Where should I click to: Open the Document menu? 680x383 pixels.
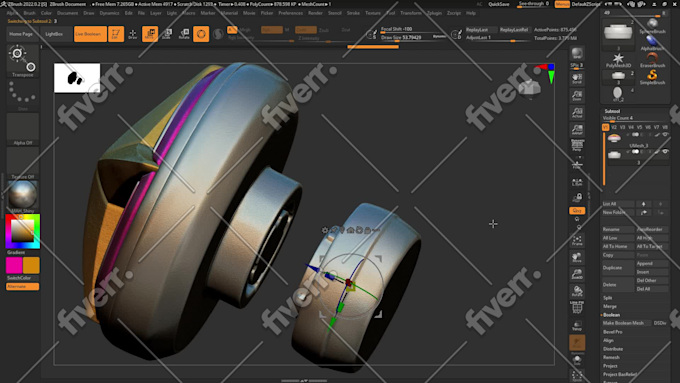point(67,13)
